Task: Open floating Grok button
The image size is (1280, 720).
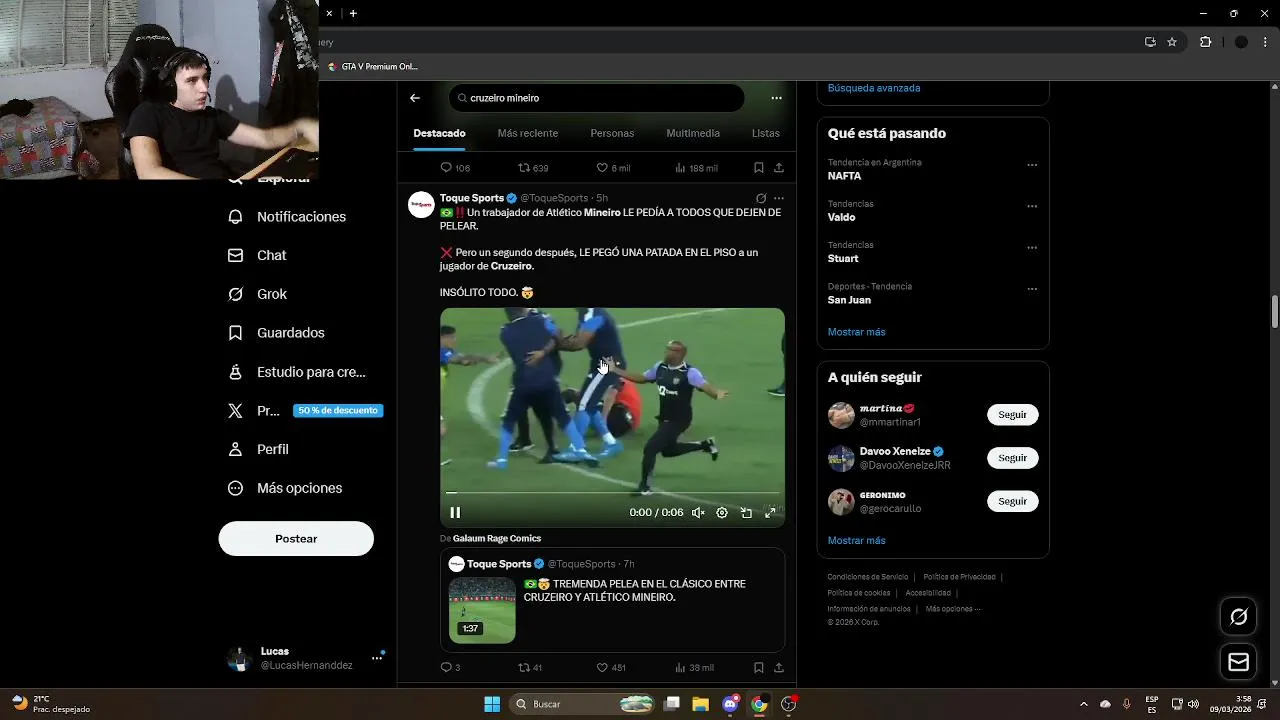Action: [x=1238, y=617]
